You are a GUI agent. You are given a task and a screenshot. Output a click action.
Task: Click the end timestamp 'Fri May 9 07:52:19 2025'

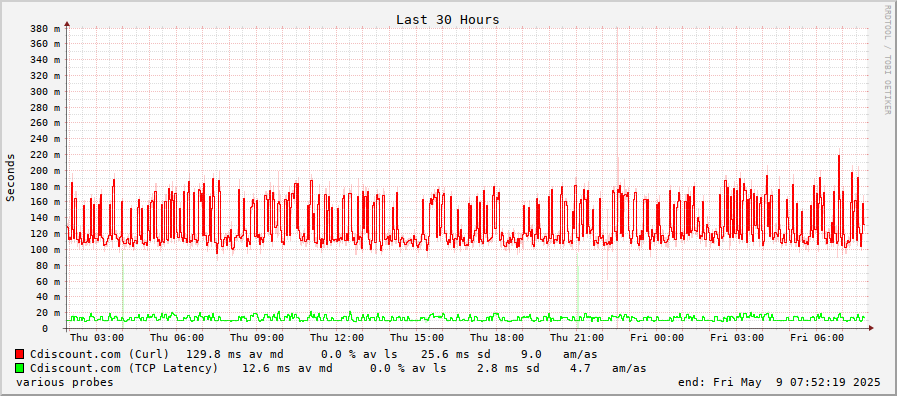pos(797,382)
